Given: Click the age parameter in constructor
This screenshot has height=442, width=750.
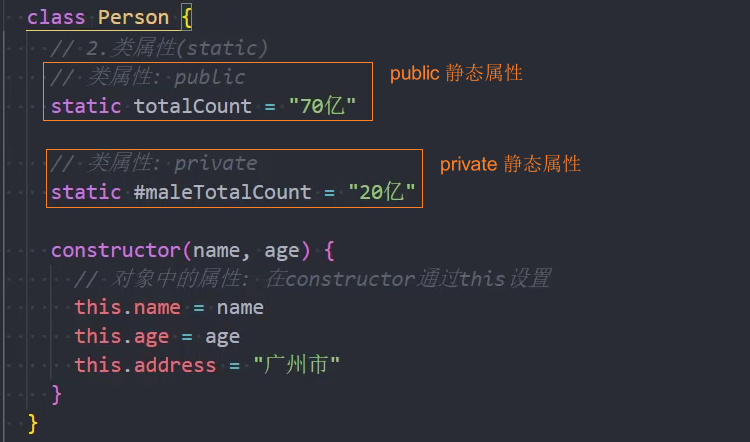Looking at the screenshot, I should (x=282, y=251).
